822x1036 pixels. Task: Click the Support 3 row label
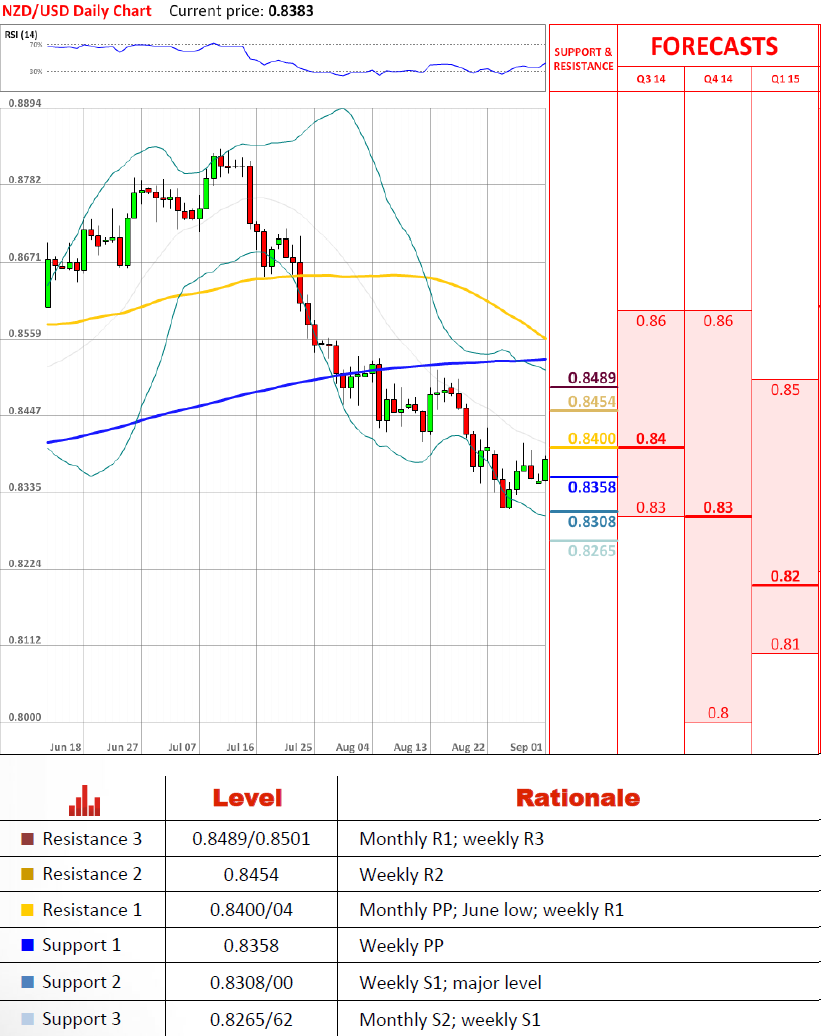coord(82,1019)
